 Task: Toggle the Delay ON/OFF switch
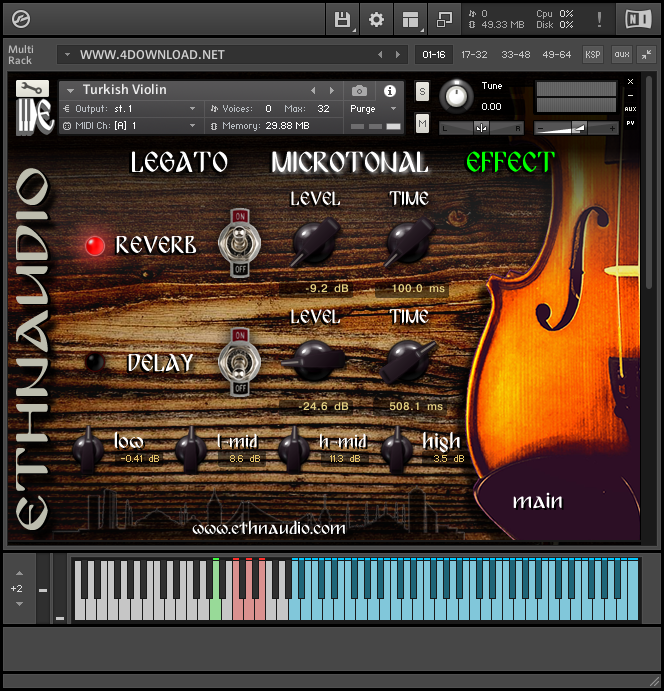(x=240, y=362)
